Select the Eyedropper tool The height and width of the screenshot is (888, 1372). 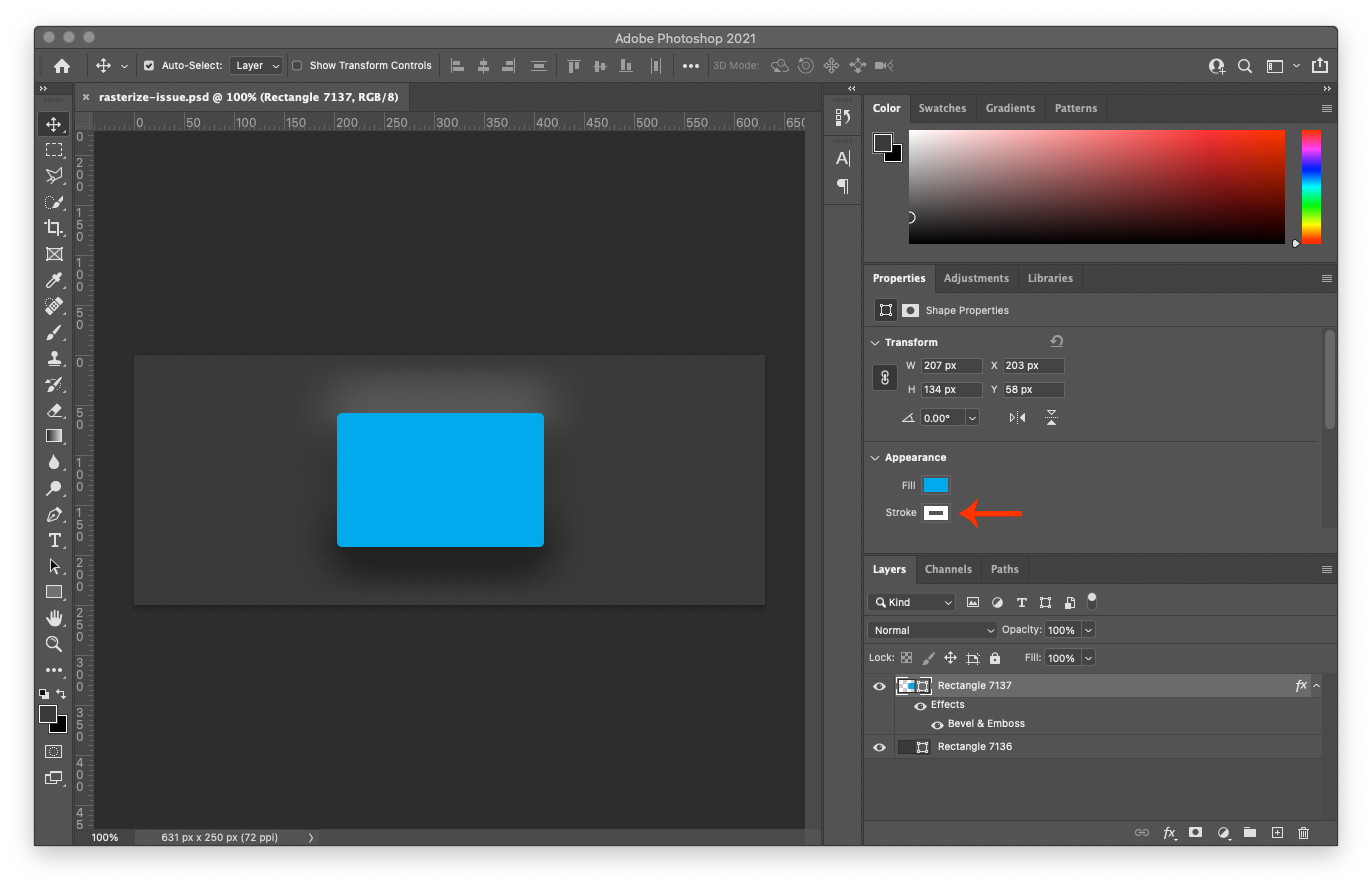click(x=54, y=280)
